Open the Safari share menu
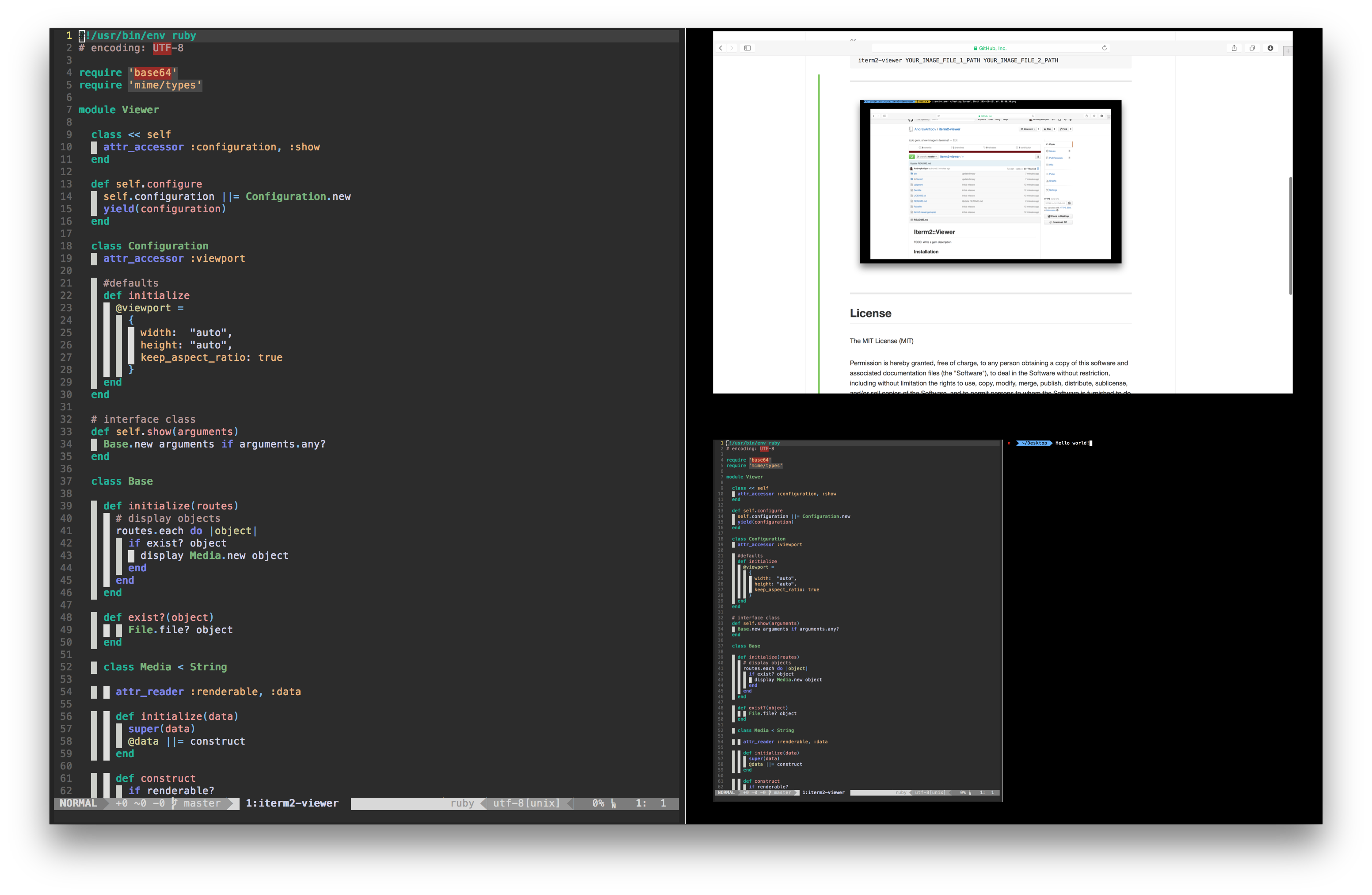The width and height of the screenshot is (1372, 895). point(1234,49)
